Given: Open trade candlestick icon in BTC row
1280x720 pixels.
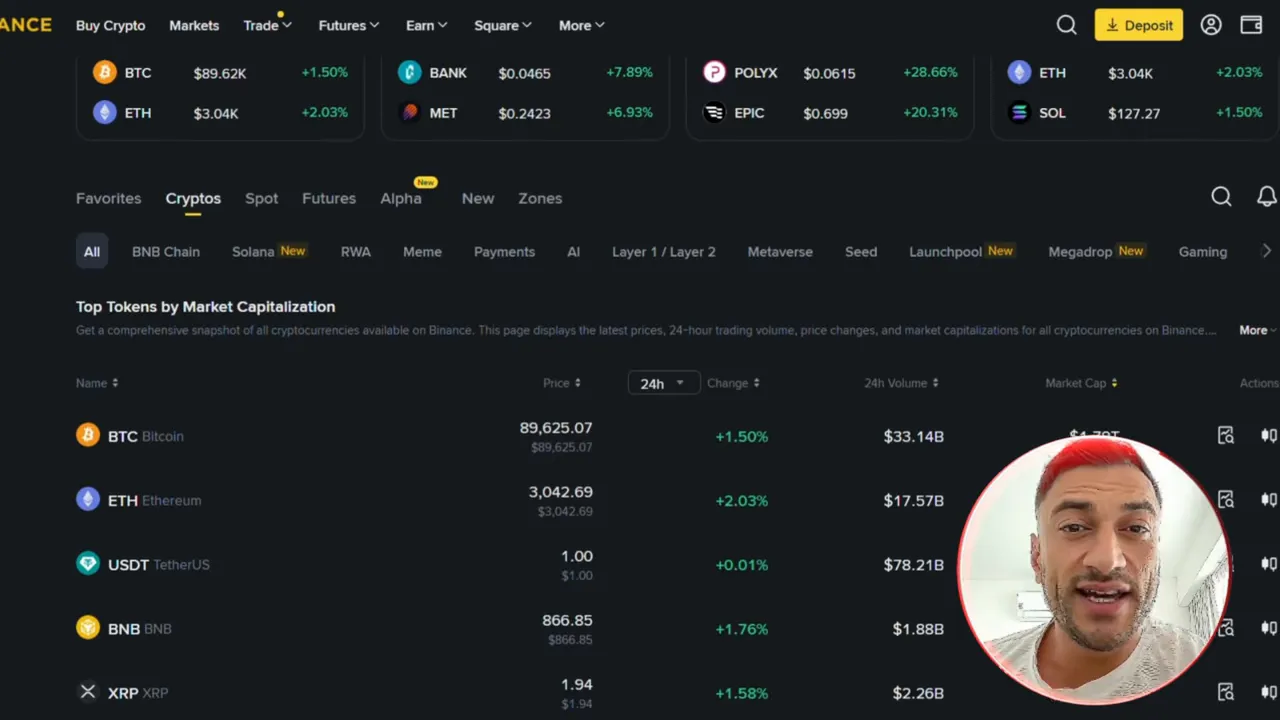Looking at the screenshot, I should [1269, 435].
